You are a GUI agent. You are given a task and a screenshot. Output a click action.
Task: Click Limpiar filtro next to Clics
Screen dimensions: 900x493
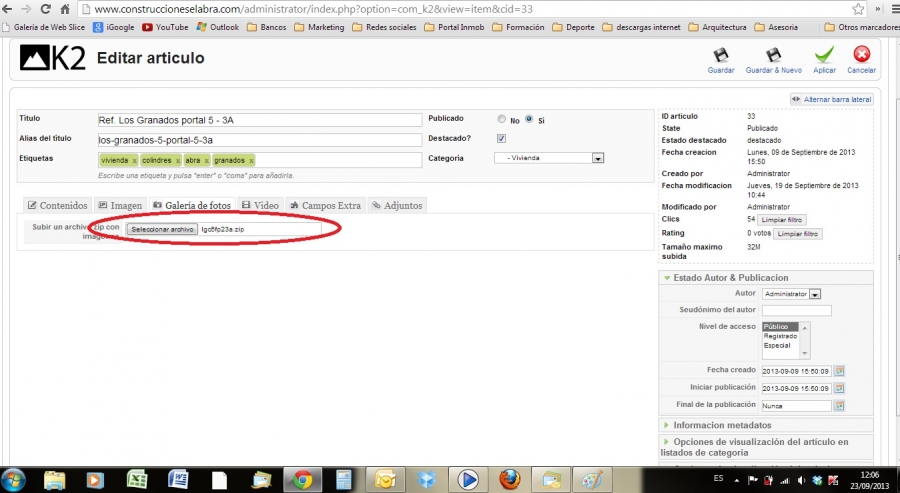(x=782, y=220)
